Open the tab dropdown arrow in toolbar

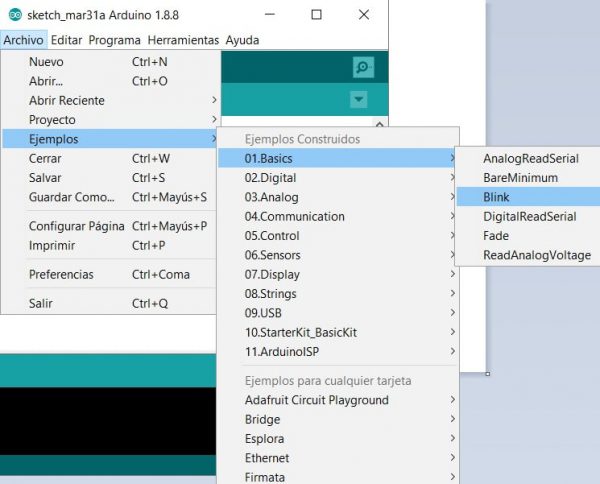pos(359,99)
